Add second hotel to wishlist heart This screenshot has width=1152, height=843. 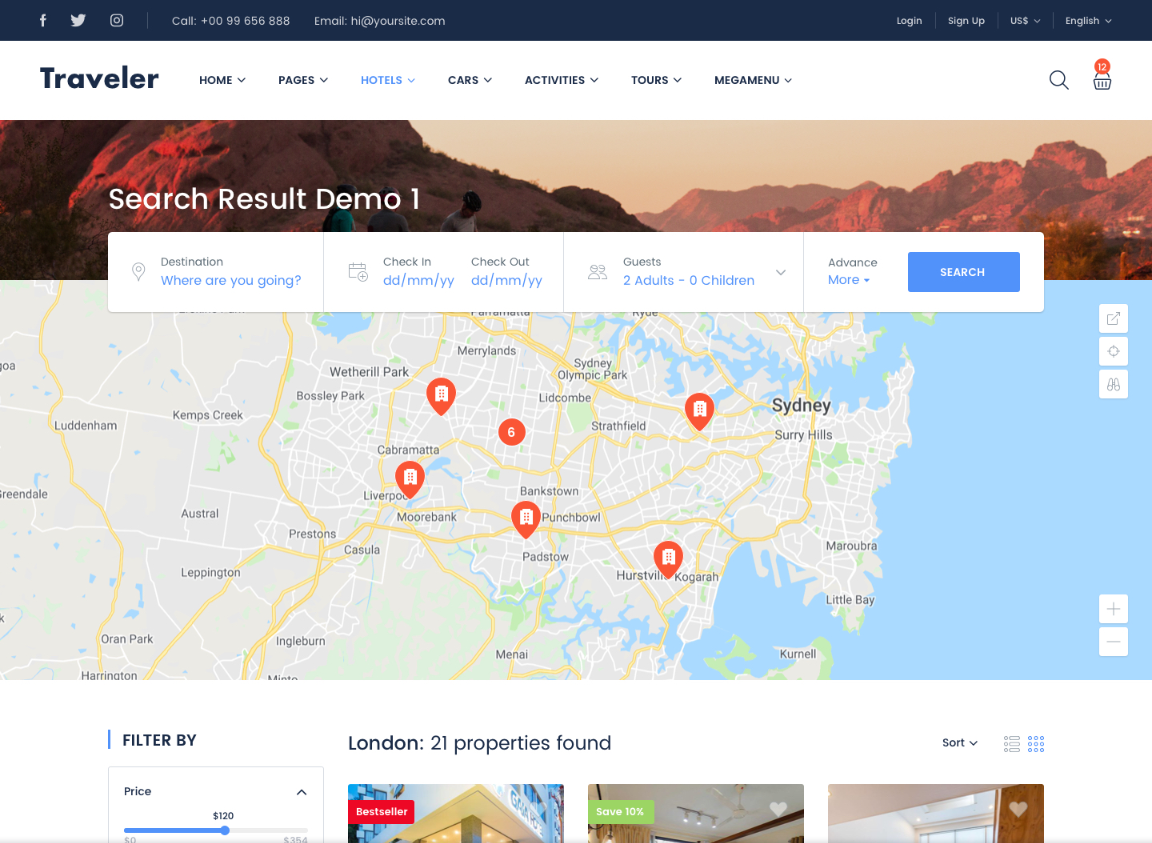pos(778,809)
